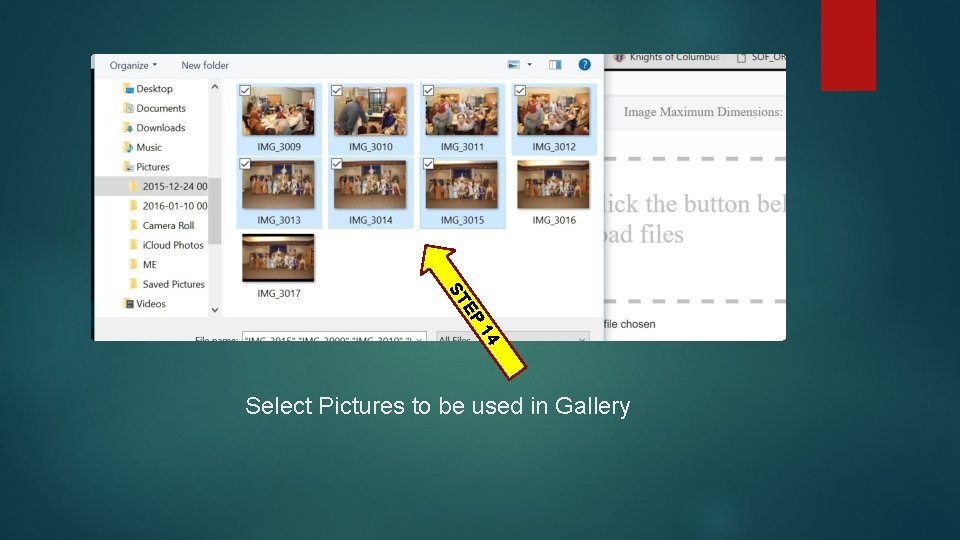Screen dimensions: 960x540
Task: Expand the All Files type dropdown
Action: pos(513,337)
